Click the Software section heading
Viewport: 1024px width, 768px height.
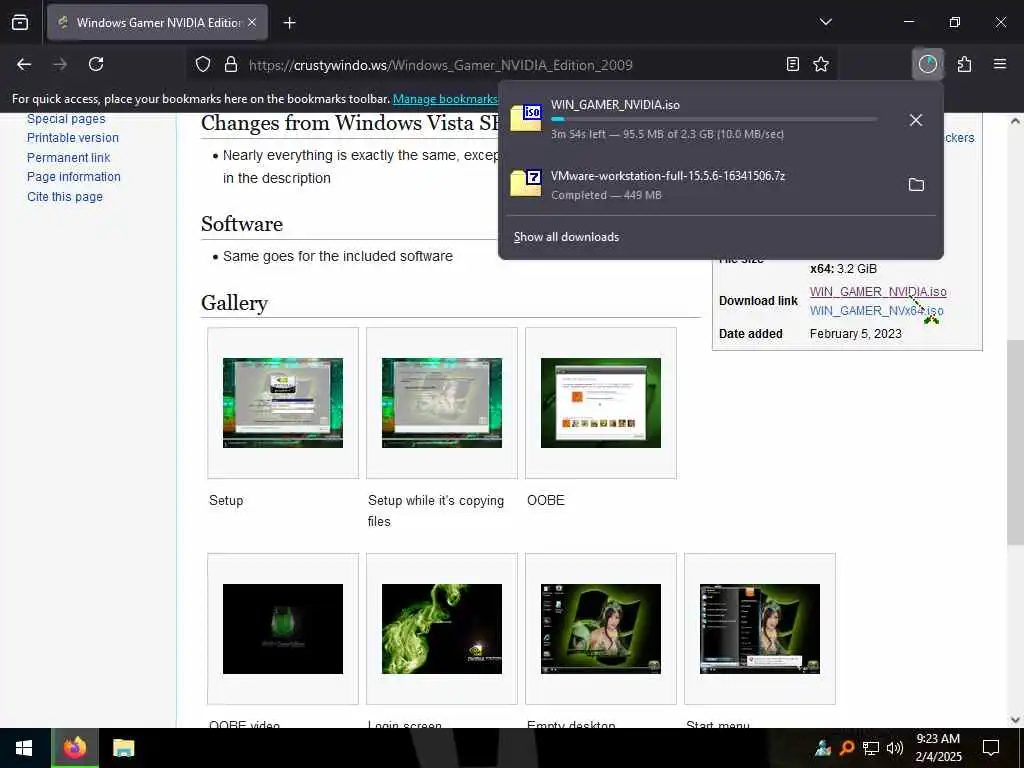(242, 224)
